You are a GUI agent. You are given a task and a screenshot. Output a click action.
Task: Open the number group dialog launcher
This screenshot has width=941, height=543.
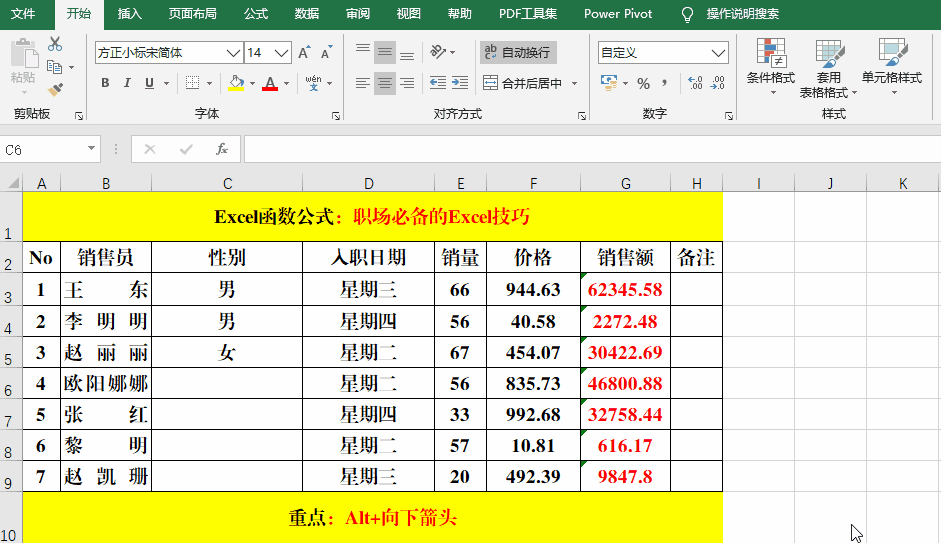point(729,116)
